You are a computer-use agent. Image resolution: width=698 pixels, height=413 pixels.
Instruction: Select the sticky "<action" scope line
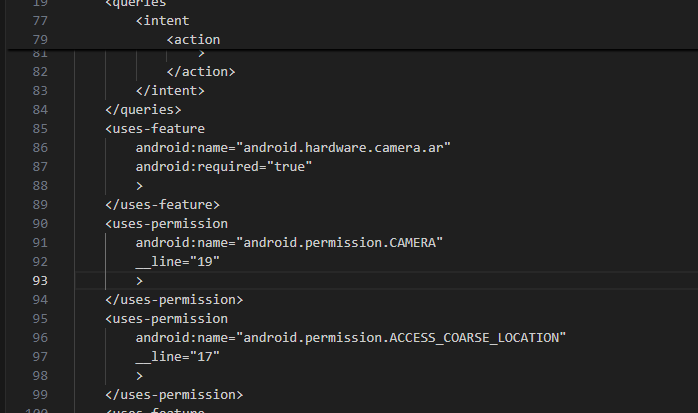click(x=194, y=39)
